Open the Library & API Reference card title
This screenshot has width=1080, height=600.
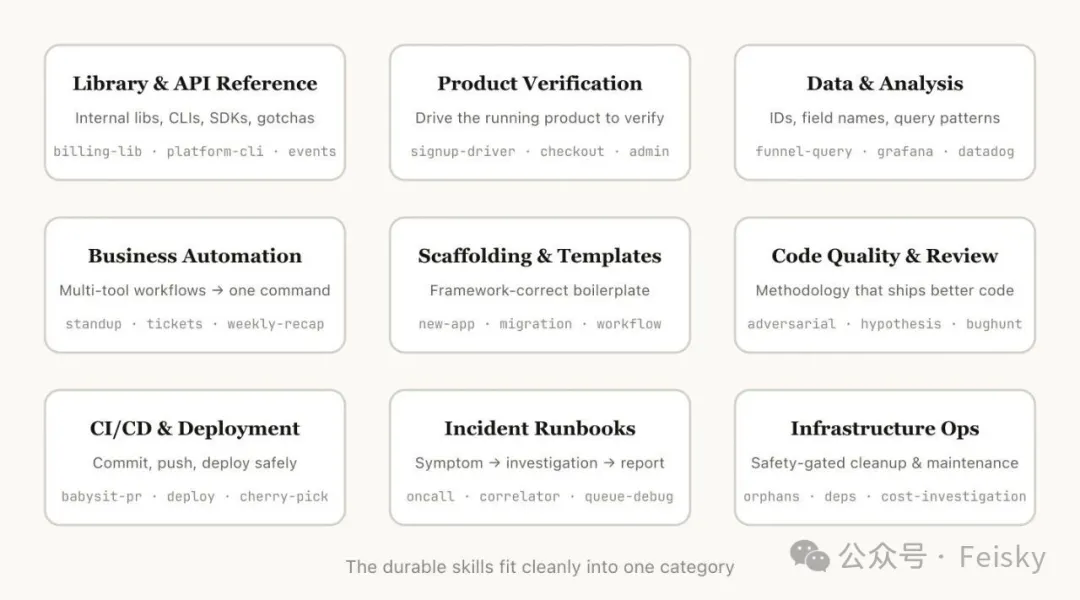point(195,84)
